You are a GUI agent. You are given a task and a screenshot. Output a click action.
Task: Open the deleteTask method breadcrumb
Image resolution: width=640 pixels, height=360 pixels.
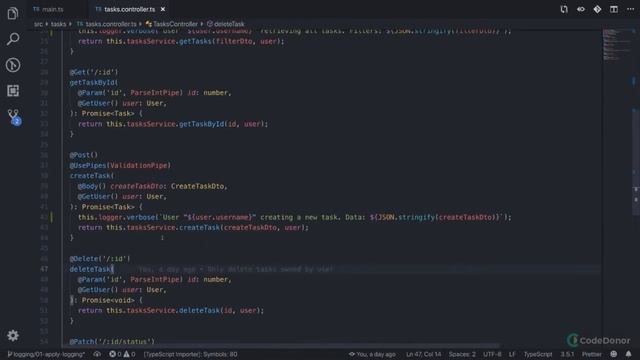226,24
